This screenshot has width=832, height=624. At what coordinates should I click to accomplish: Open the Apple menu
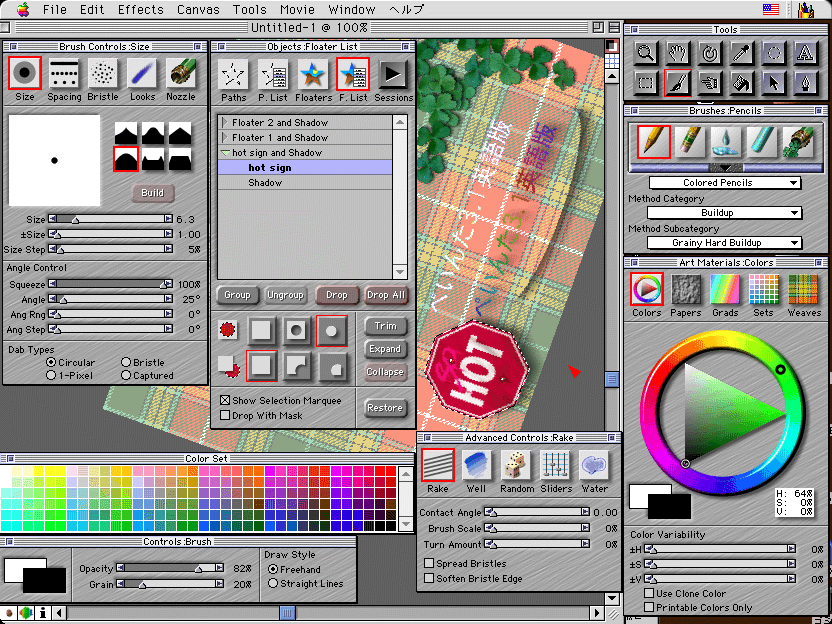[x=23, y=10]
